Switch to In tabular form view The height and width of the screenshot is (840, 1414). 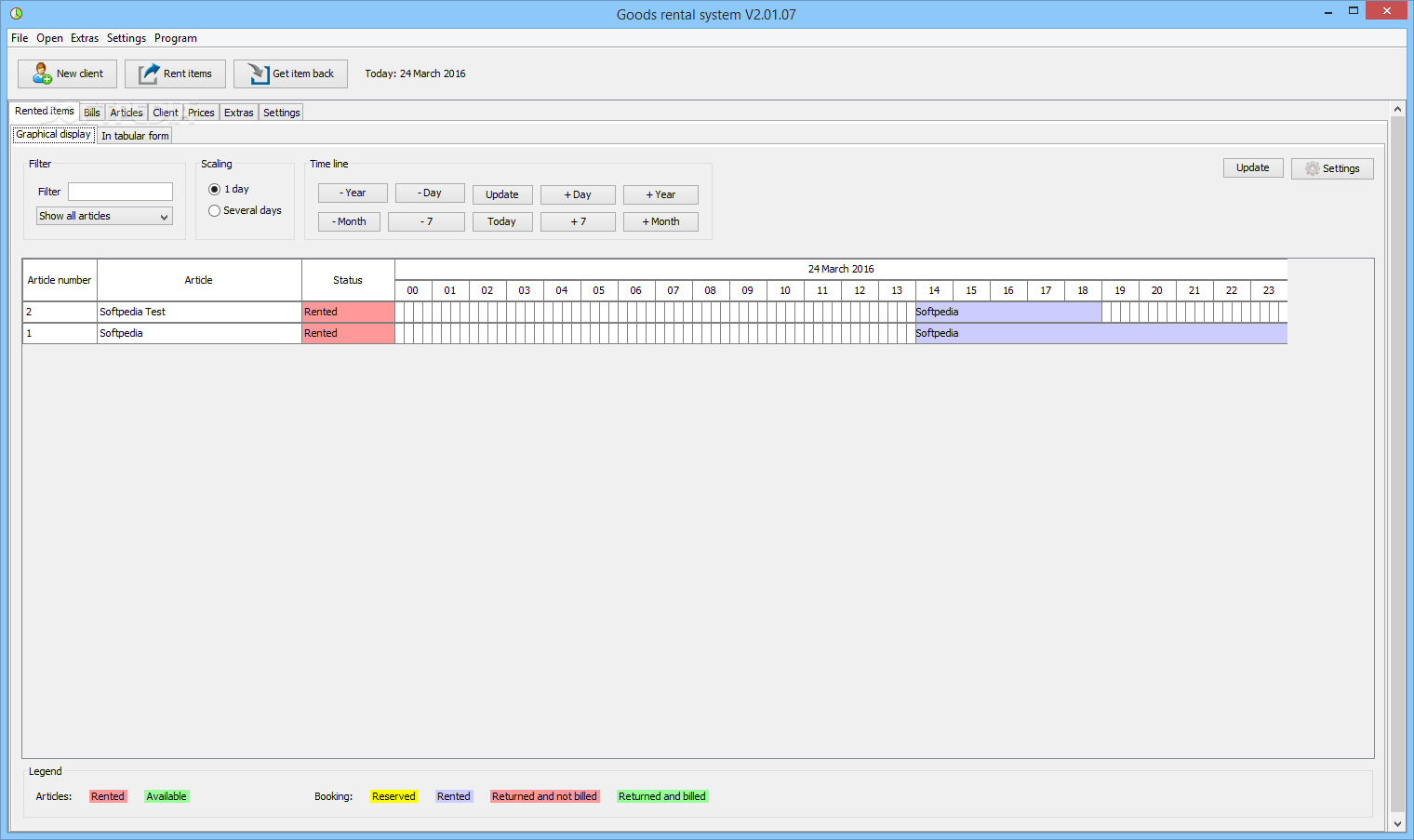tap(135, 136)
